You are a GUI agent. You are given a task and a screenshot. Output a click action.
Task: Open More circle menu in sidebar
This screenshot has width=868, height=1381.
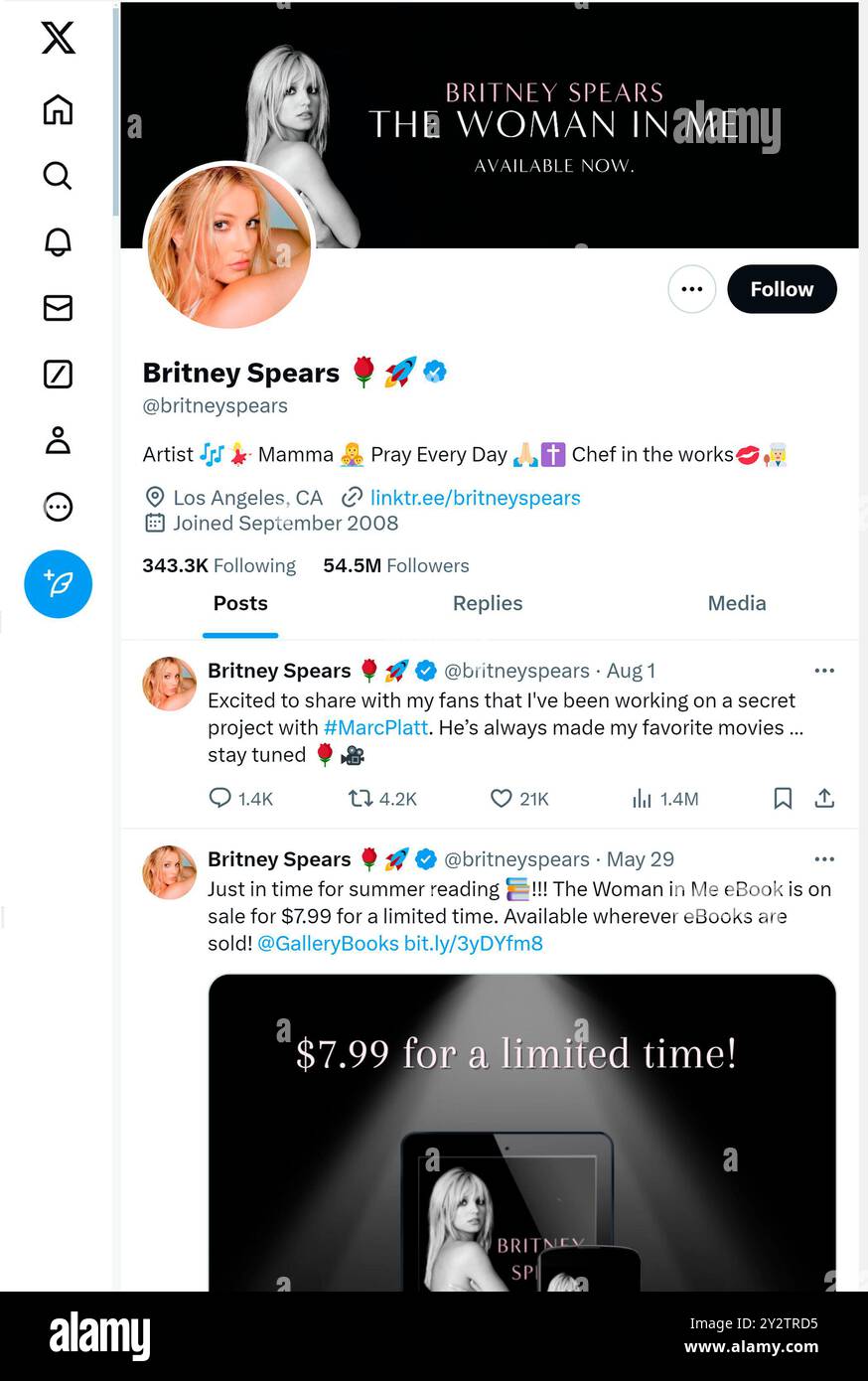point(58,507)
